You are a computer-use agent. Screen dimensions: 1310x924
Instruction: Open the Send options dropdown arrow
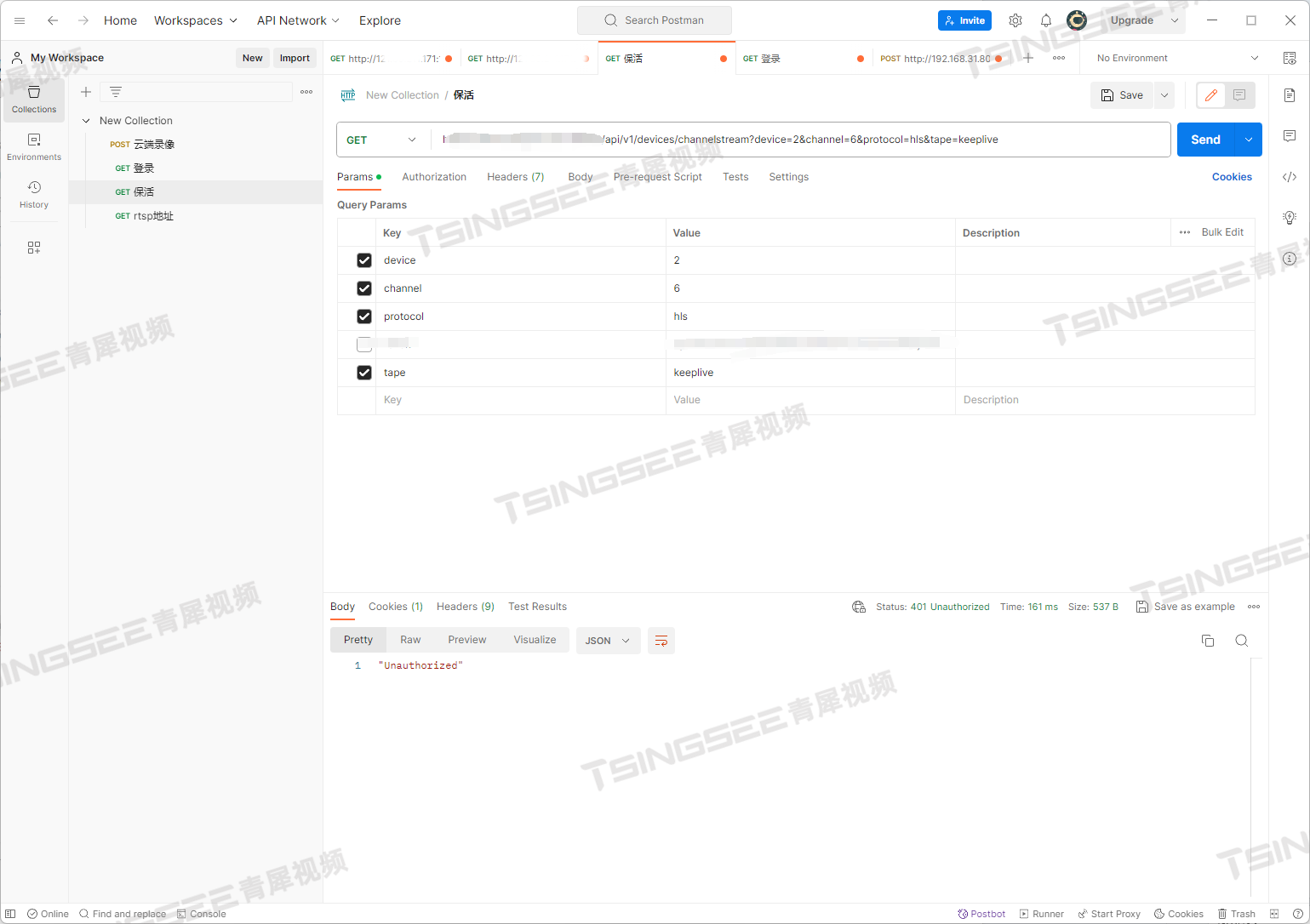point(1249,140)
